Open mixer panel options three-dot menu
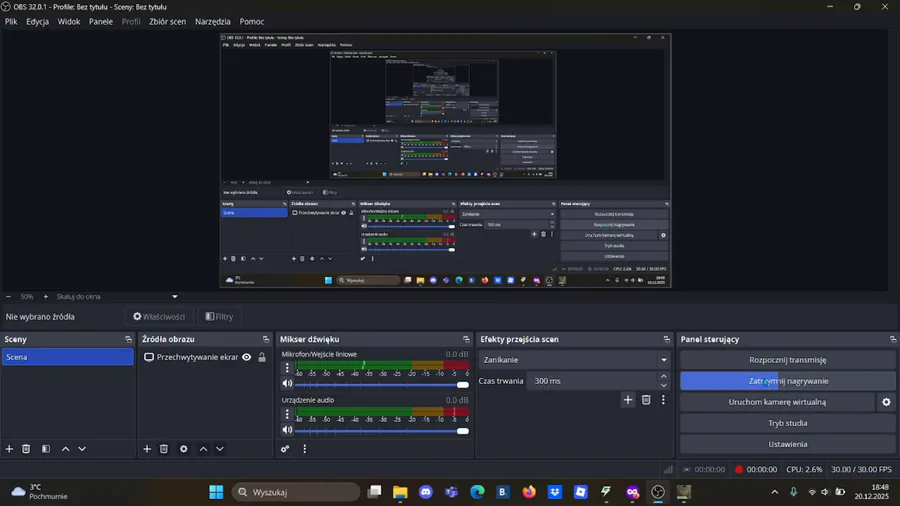 tap(305, 449)
